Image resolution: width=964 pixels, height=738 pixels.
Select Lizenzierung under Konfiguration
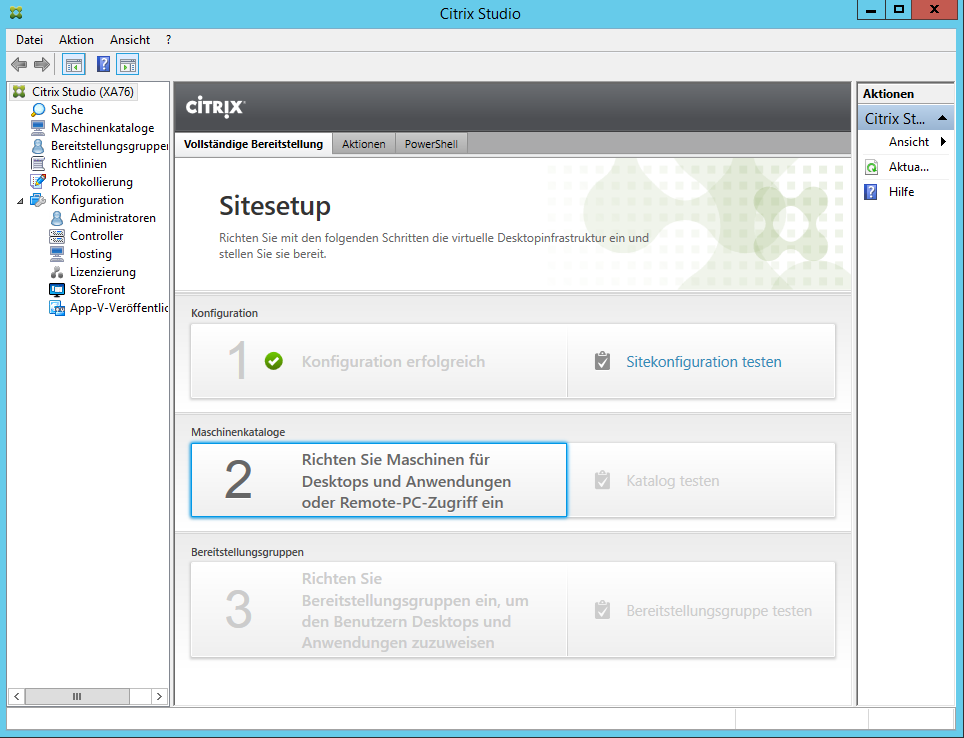click(103, 272)
